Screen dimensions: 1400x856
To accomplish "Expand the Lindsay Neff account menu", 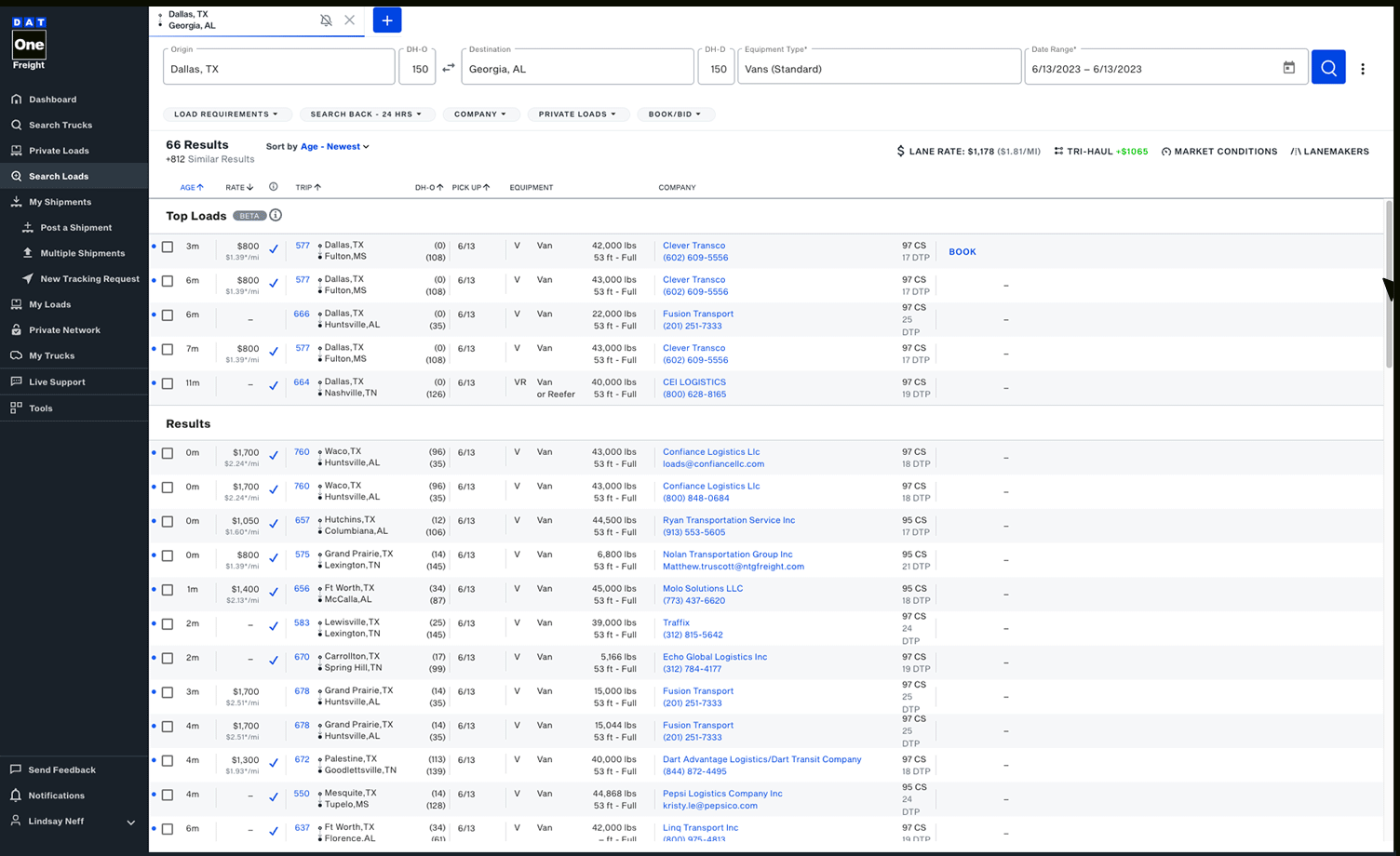I will click(x=130, y=823).
